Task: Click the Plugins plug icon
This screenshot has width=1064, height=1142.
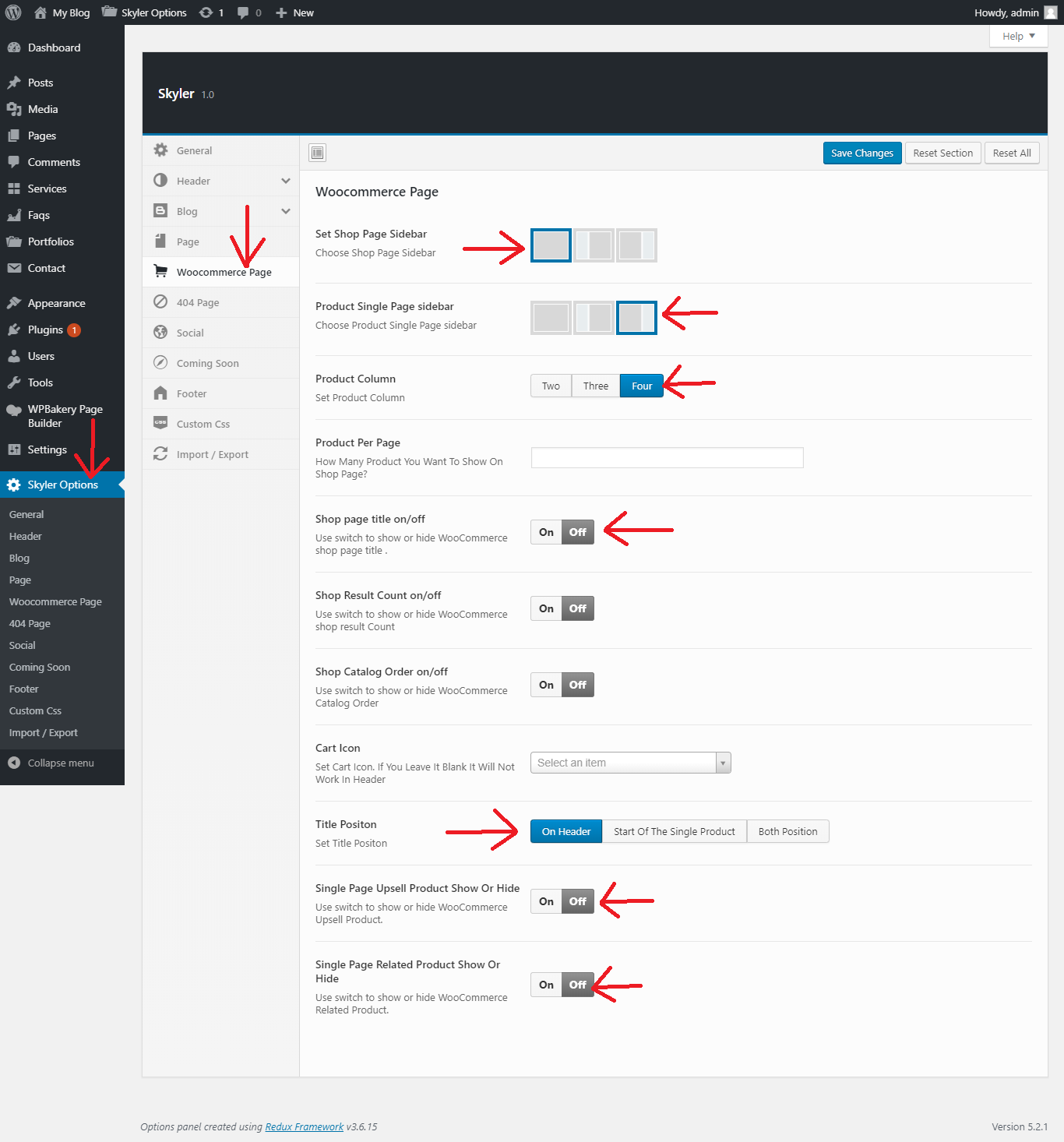Action: coord(13,330)
